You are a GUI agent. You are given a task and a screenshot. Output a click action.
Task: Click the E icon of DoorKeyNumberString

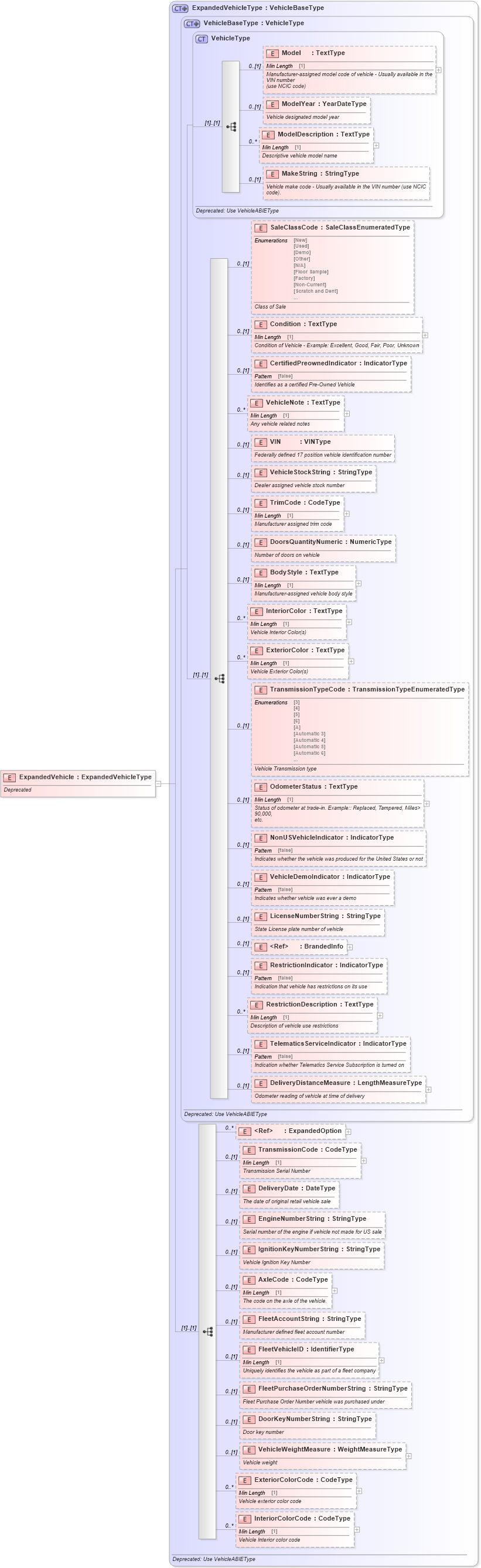248,1419
